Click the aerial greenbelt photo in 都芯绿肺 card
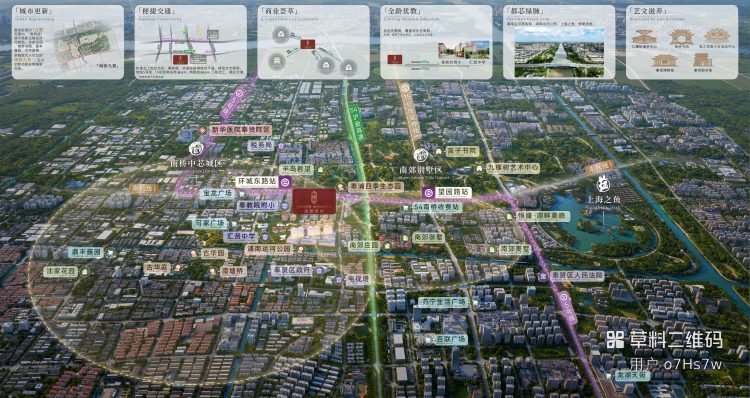Image resolution: width=750 pixels, height=398 pixels. pyautogui.click(x=559, y=52)
